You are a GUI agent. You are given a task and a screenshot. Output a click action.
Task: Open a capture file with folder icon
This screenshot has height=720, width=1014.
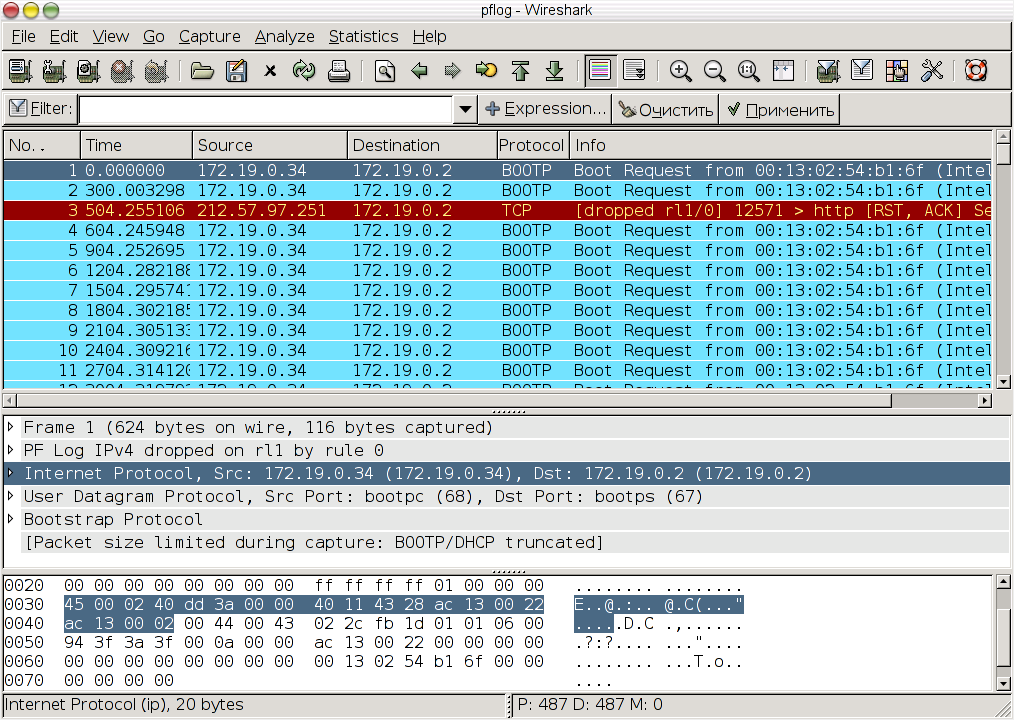coord(202,71)
